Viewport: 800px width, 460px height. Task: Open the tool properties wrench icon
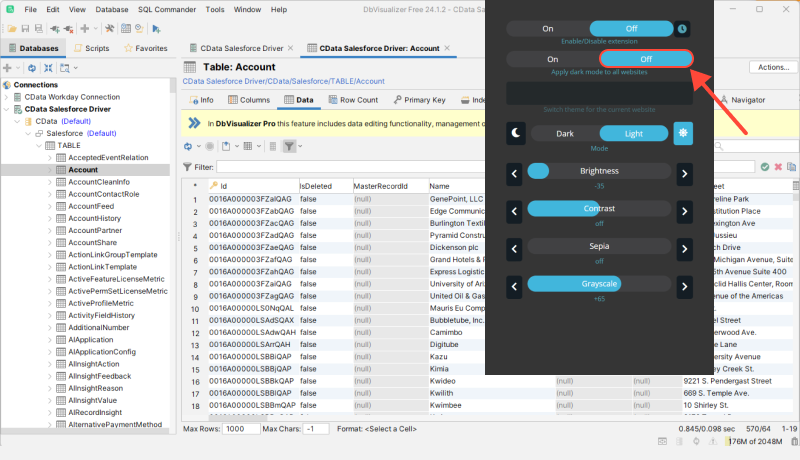109,29
